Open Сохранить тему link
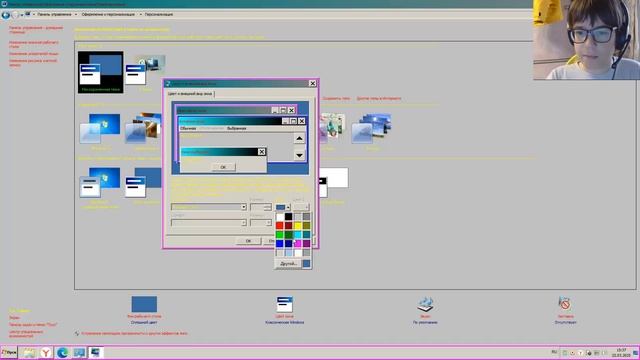The height and width of the screenshot is (360, 640). pyautogui.click(x=336, y=98)
